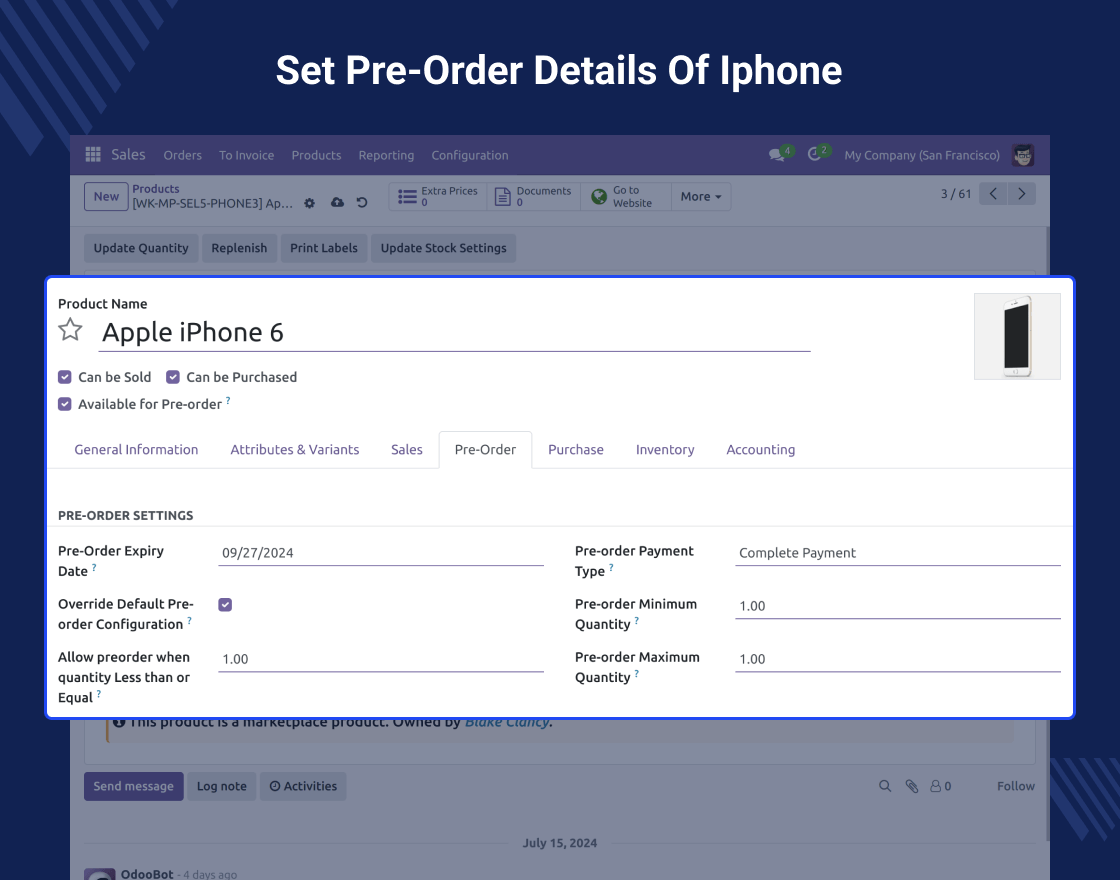The width and height of the screenshot is (1120, 880).
Task: Open the To Invoice menu
Action: click(246, 155)
